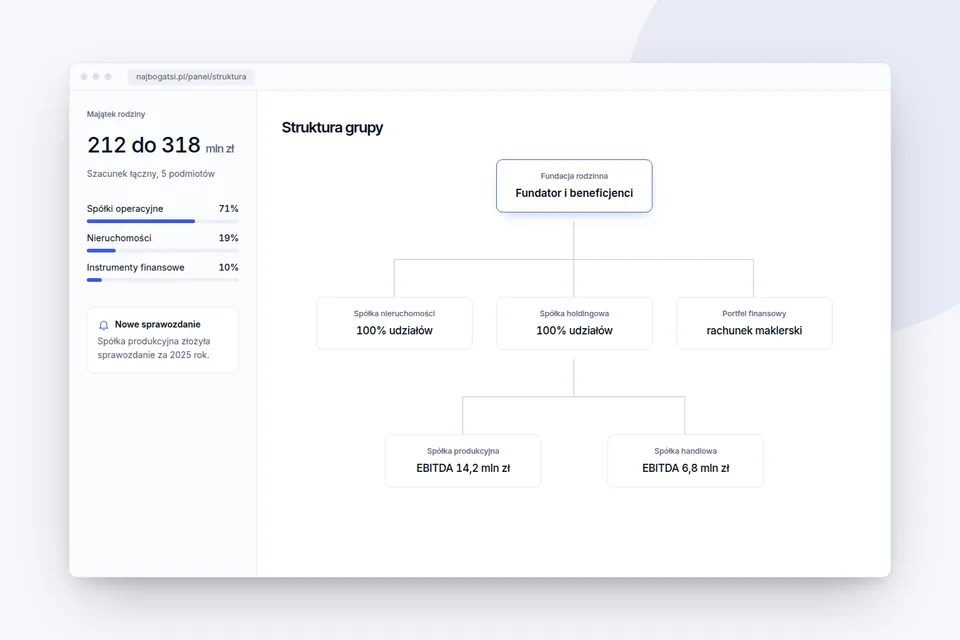Click the Instrumenty finansowe progress bar
The width and height of the screenshot is (960, 640).
coord(162,280)
